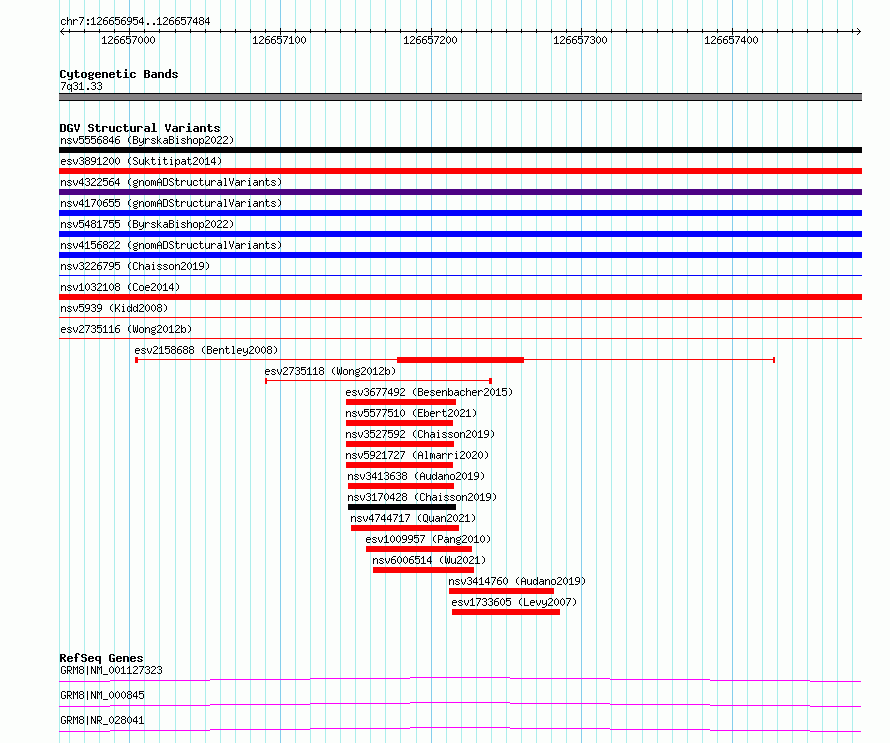Click the red bar under nsv4744717
The image size is (890, 743).
pos(405,528)
